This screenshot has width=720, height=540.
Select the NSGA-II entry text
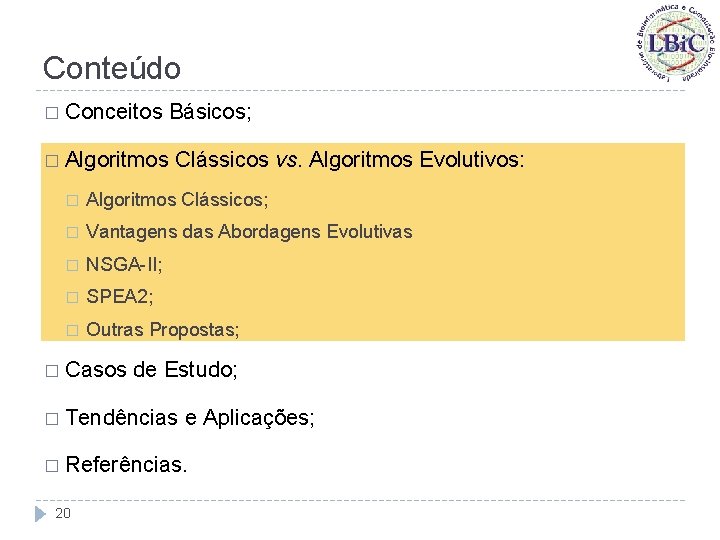124,265
